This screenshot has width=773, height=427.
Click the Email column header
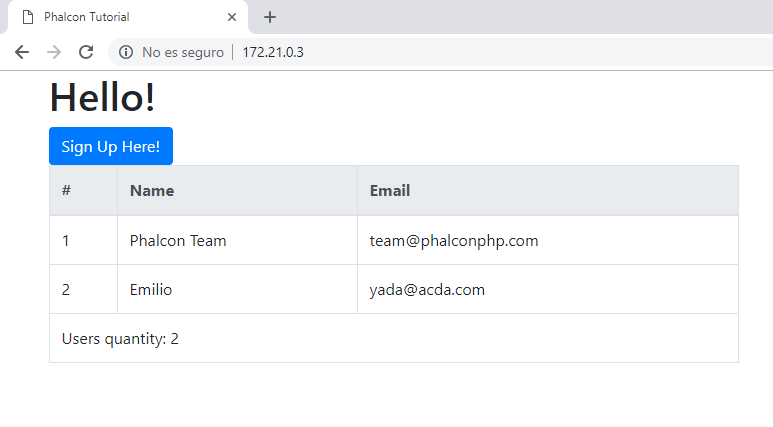pyautogui.click(x=390, y=191)
